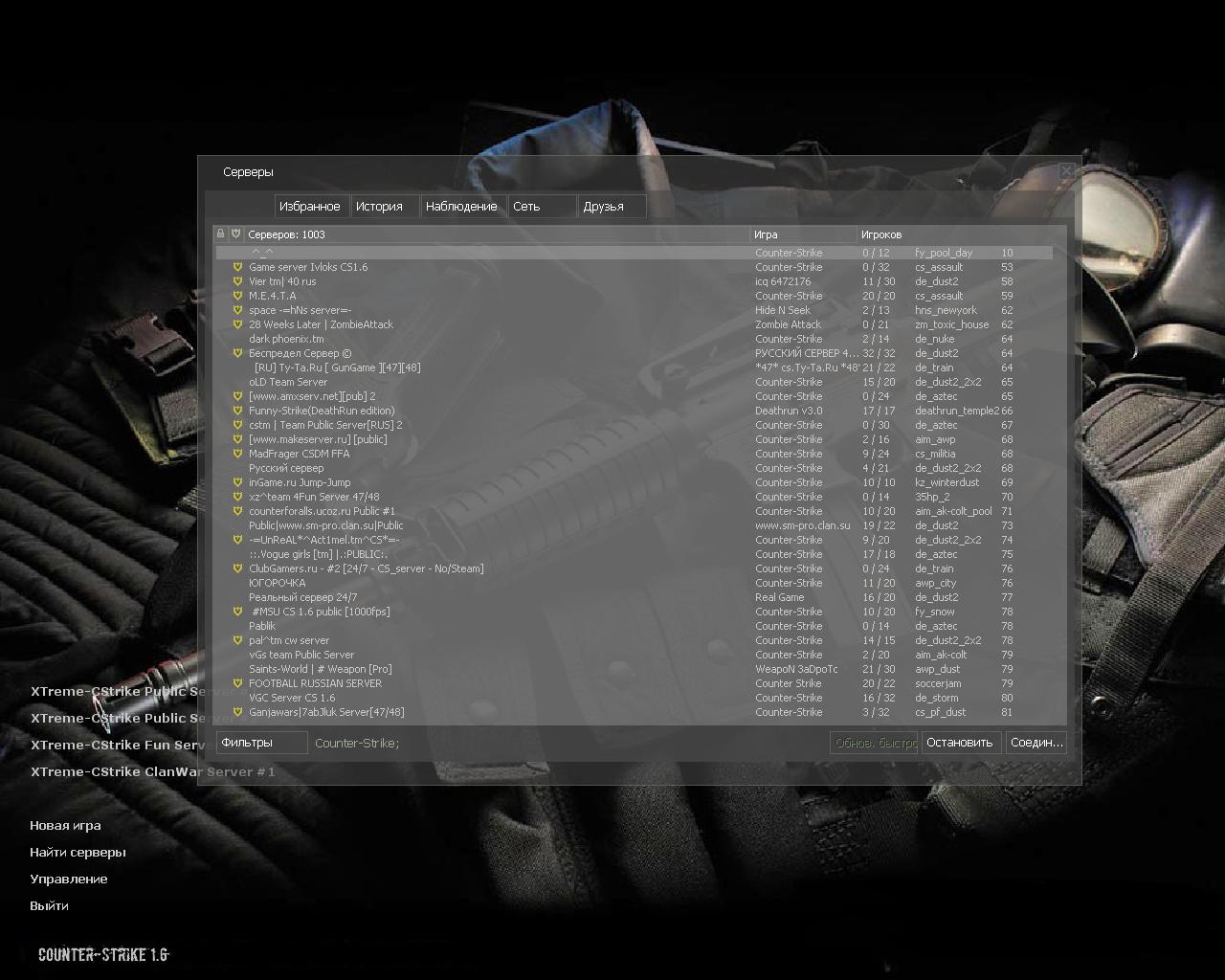Open the Избранное tab

[x=309, y=207]
